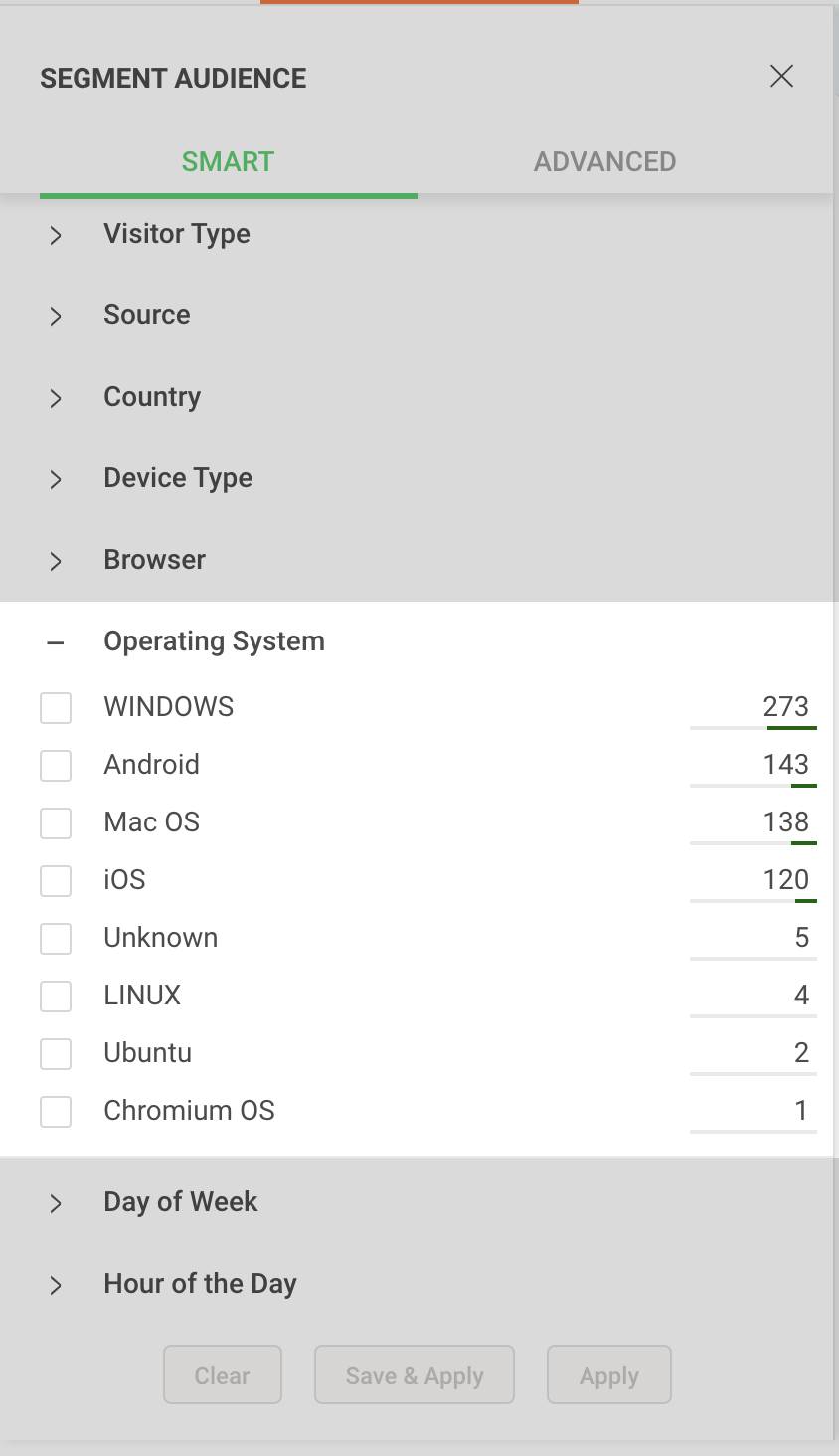Check the LINUX checkbox
This screenshot has height=1456, width=839.
click(56, 997)
